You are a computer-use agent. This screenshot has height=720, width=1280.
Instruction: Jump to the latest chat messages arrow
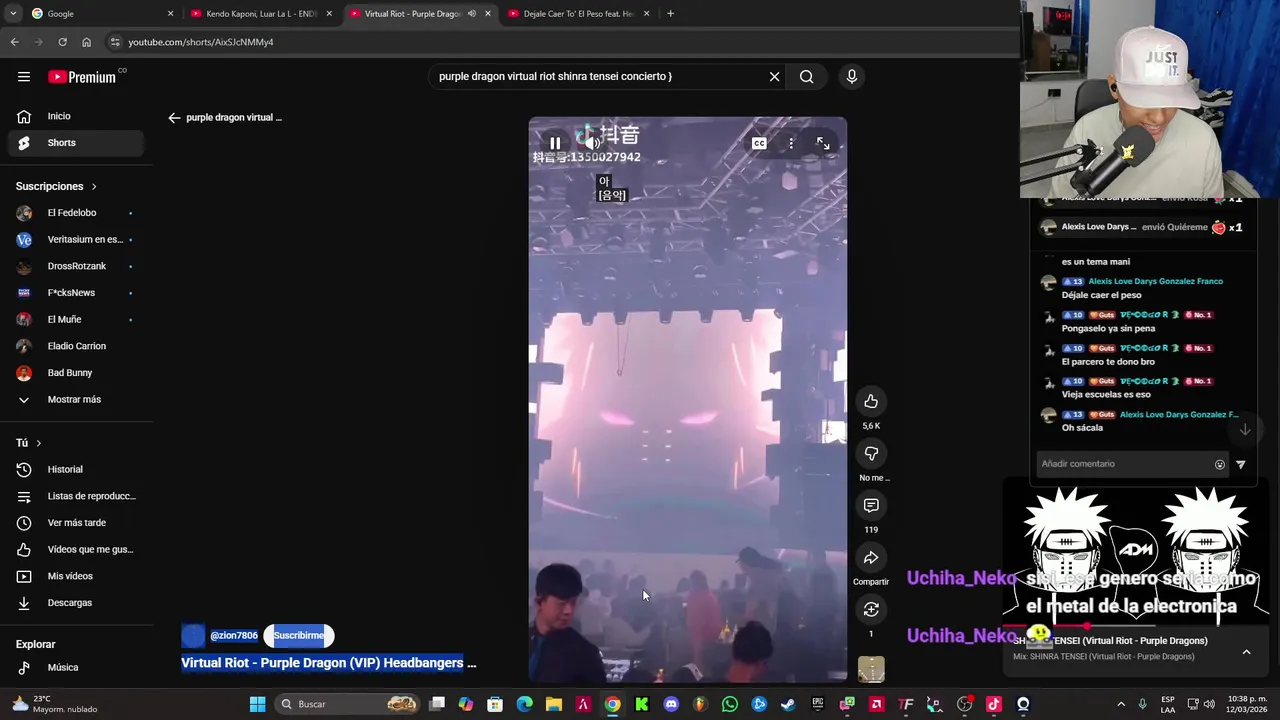pos(1245,430)
